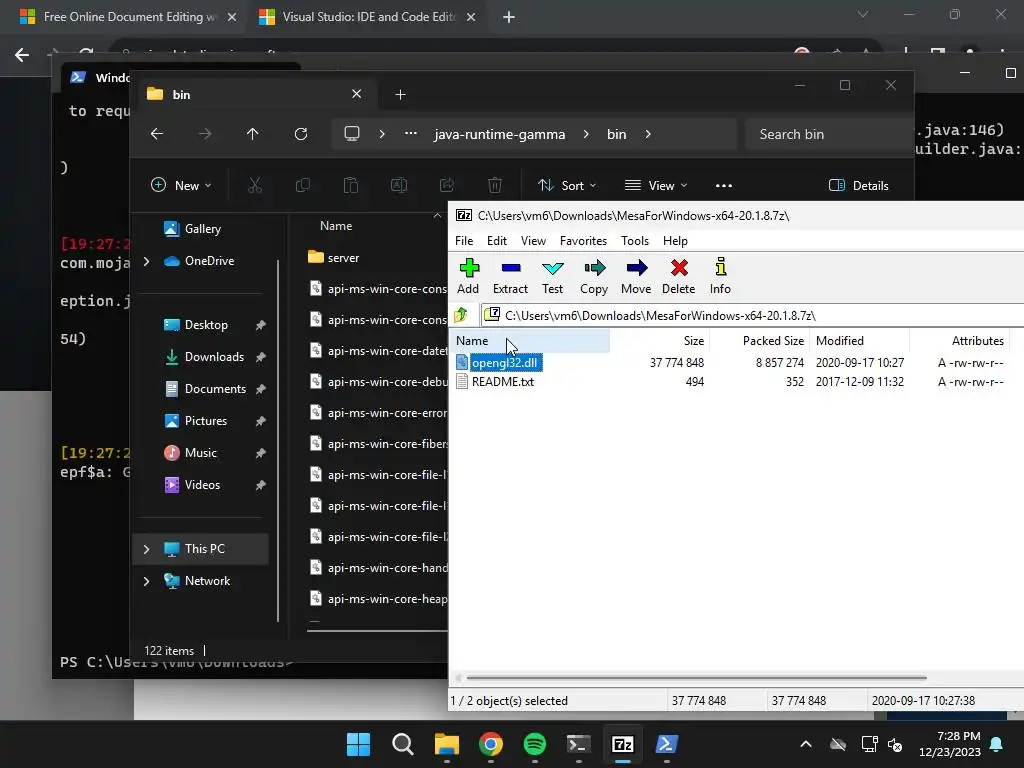Toggle the Details pane in Explorer
Viewport: 1024px width, 768px height.
859,185
